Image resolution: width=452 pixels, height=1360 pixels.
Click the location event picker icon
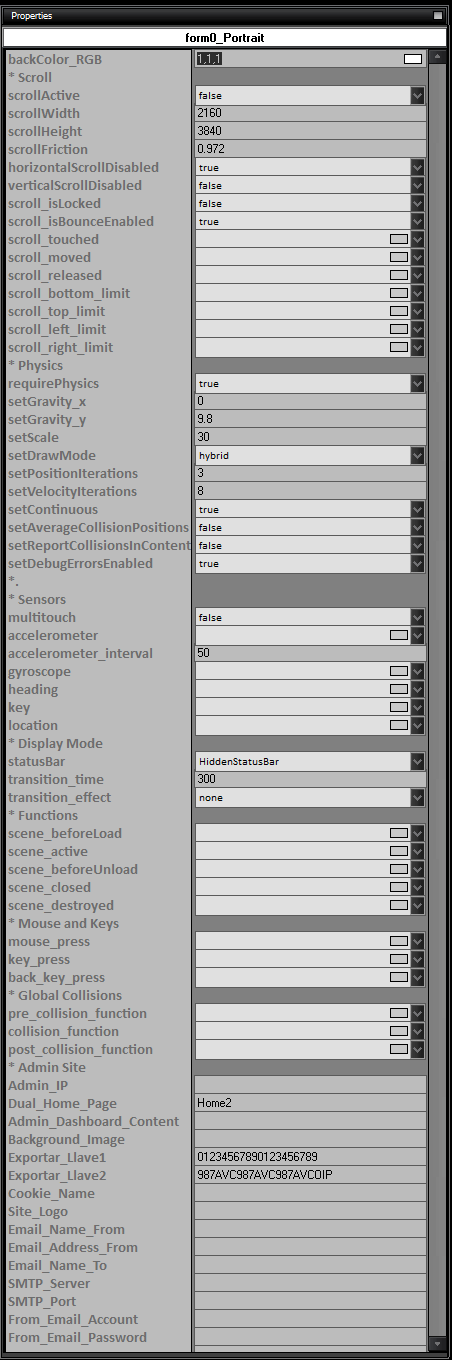tap(398, 726)
